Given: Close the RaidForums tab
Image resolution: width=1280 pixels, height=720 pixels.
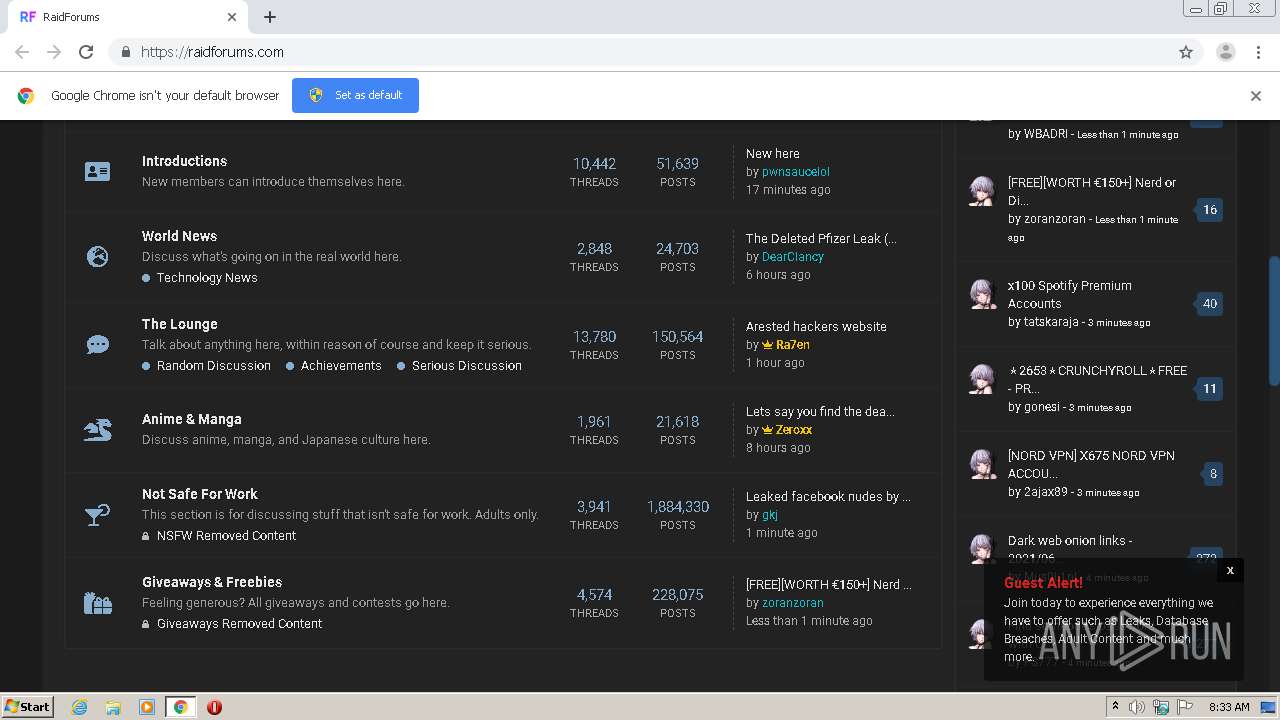Looking at the screenshot, I should [232, 17].
